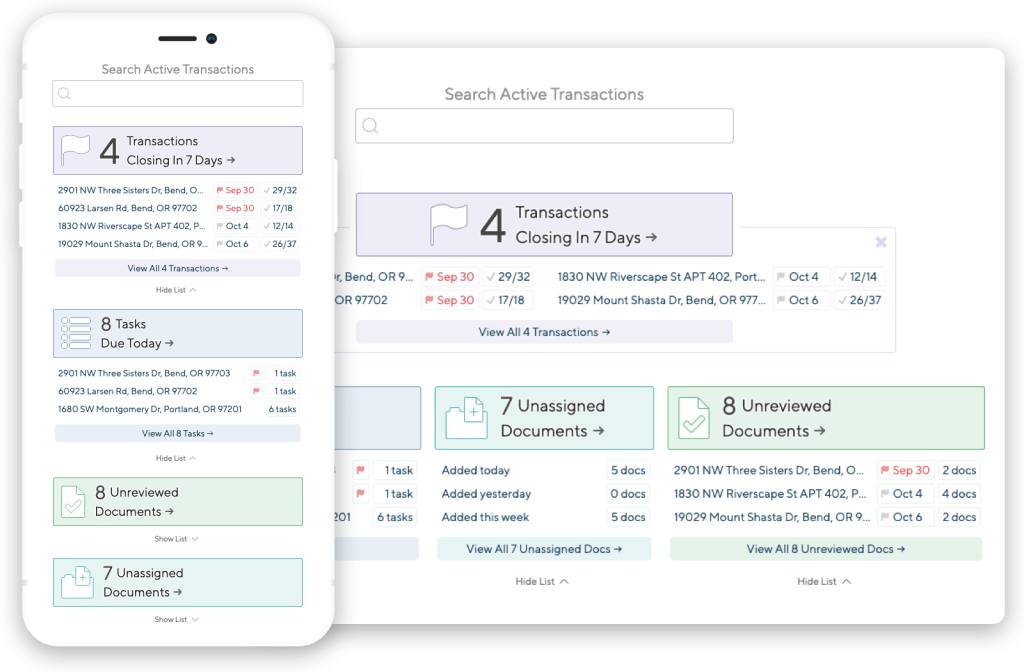This screenshot has height=672, width=1024.
Task: Open 2901 NW Three Sisters transaction on mobile
Action: 132,190
